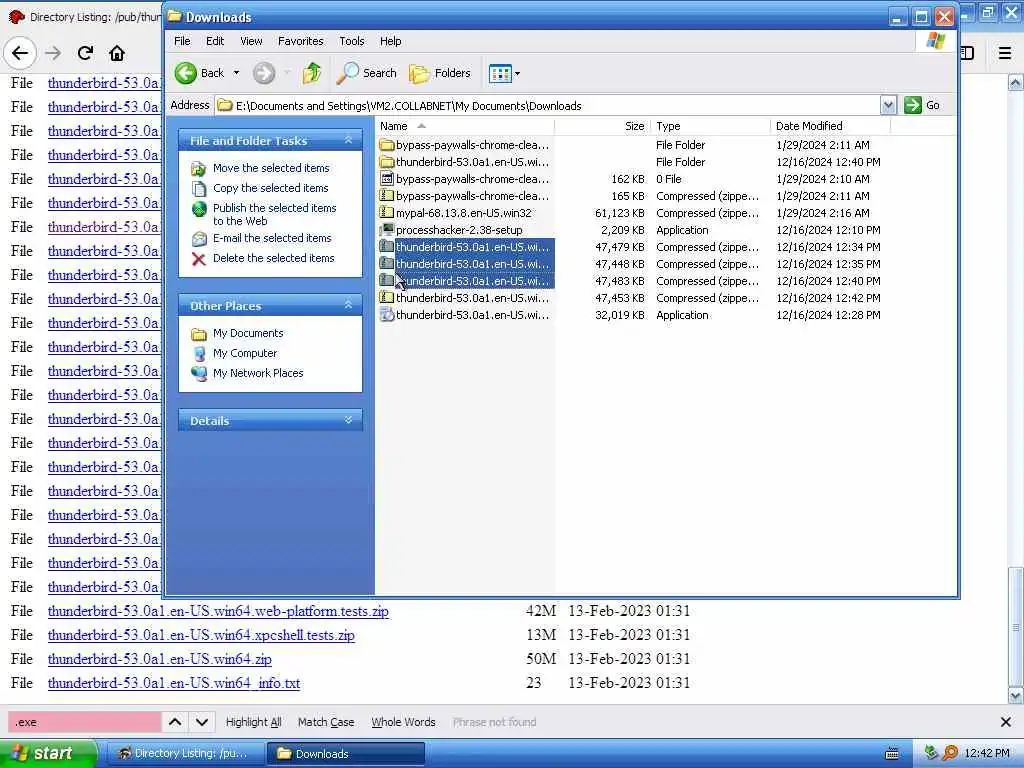Click E-mail the selected items

[272, 238]
